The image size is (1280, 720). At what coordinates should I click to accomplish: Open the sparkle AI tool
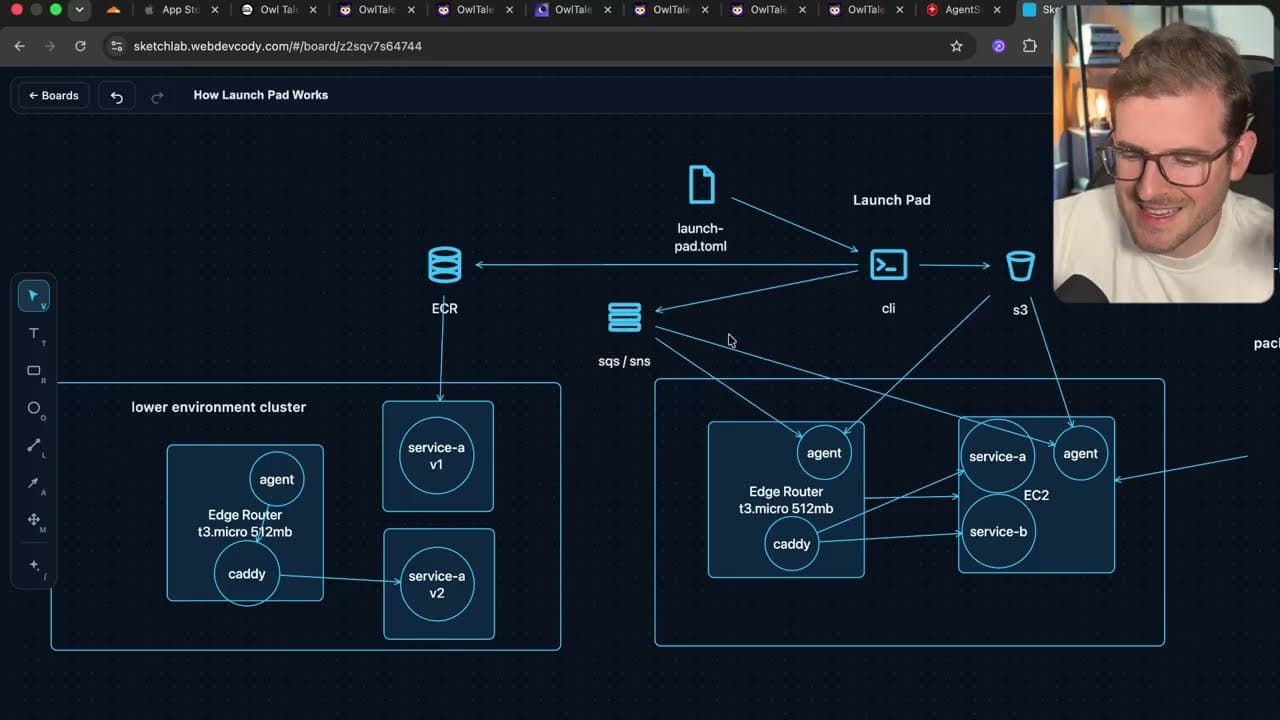click(33, 566)
